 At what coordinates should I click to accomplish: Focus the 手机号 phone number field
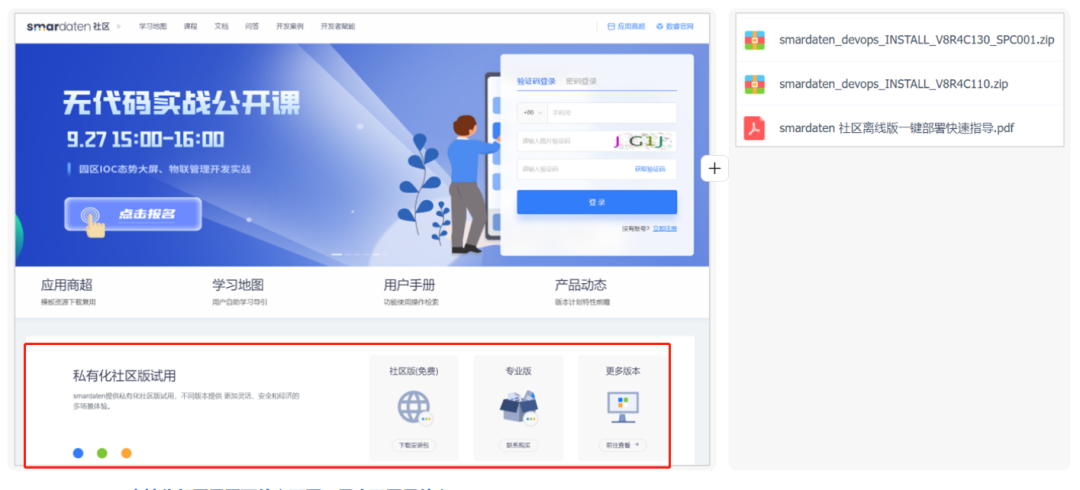pos(612,112)
